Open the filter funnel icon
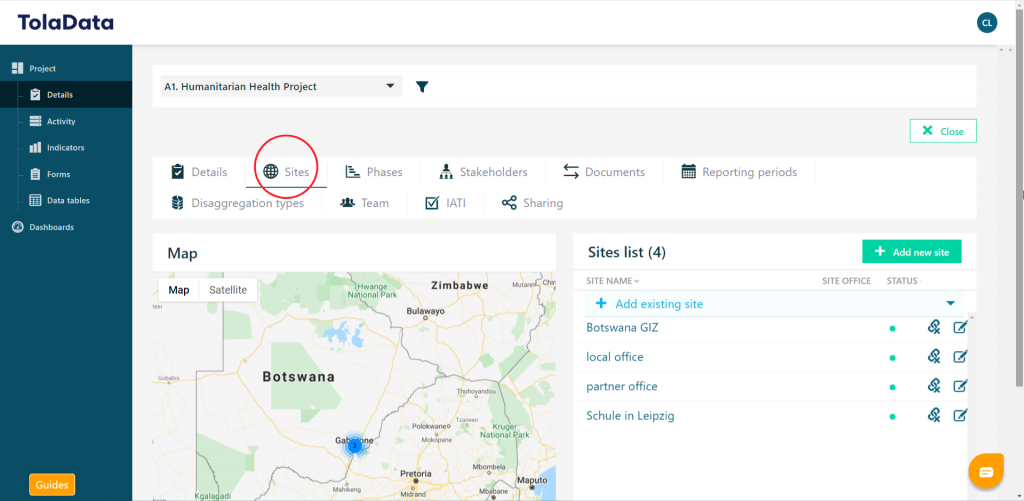The image size is (1024, 501). coord(423,86)
